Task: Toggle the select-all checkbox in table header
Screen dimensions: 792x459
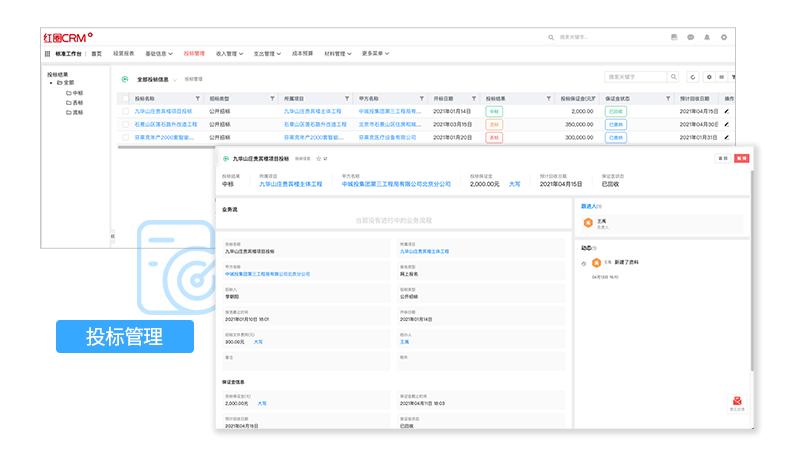Action: click(126, 99)
